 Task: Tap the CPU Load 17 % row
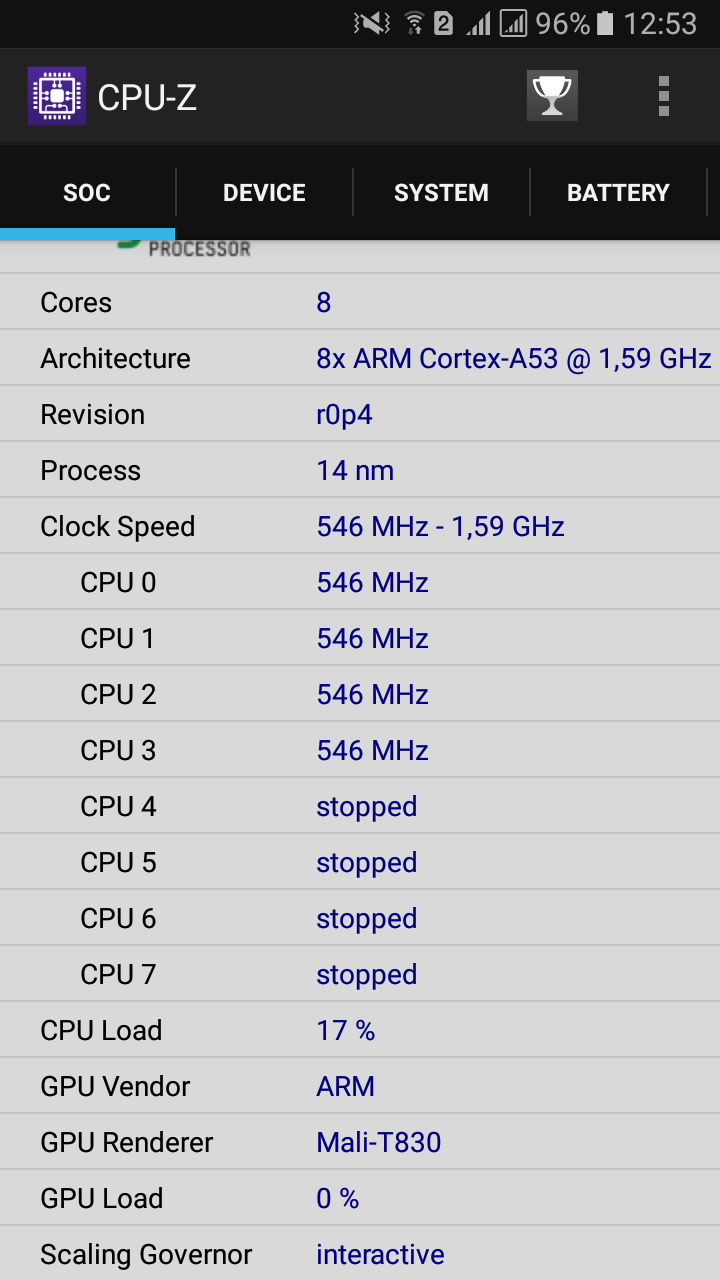(x=360, y=1030)
